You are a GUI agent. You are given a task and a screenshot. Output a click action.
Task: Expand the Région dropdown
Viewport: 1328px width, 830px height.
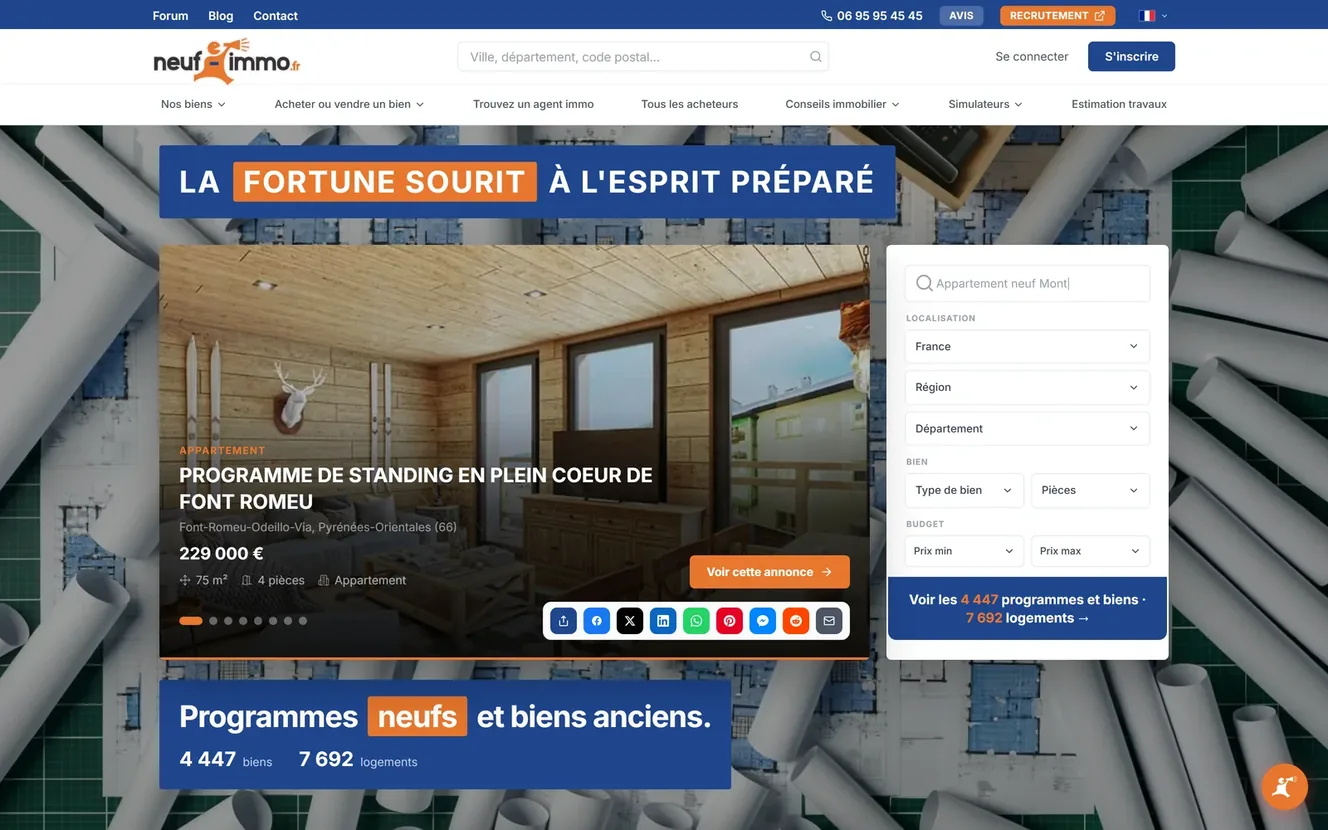1027,388
